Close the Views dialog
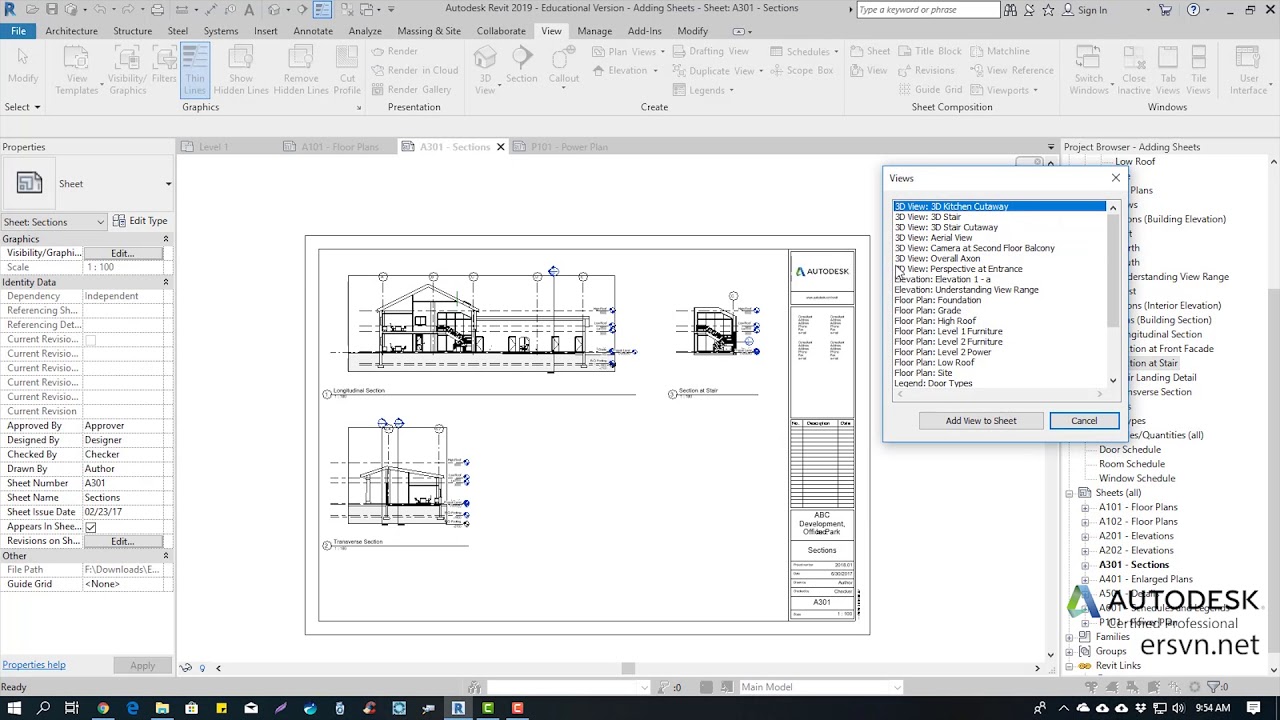The width and height of the screenshot is (1280, 720). pos(1116,178)
